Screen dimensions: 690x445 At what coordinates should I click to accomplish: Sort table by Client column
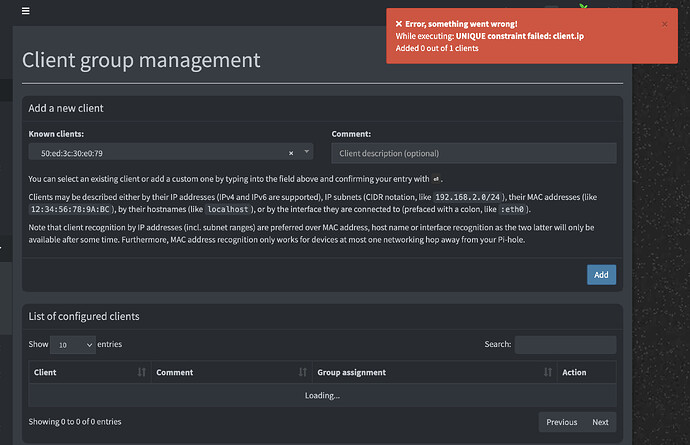[141, 372]
